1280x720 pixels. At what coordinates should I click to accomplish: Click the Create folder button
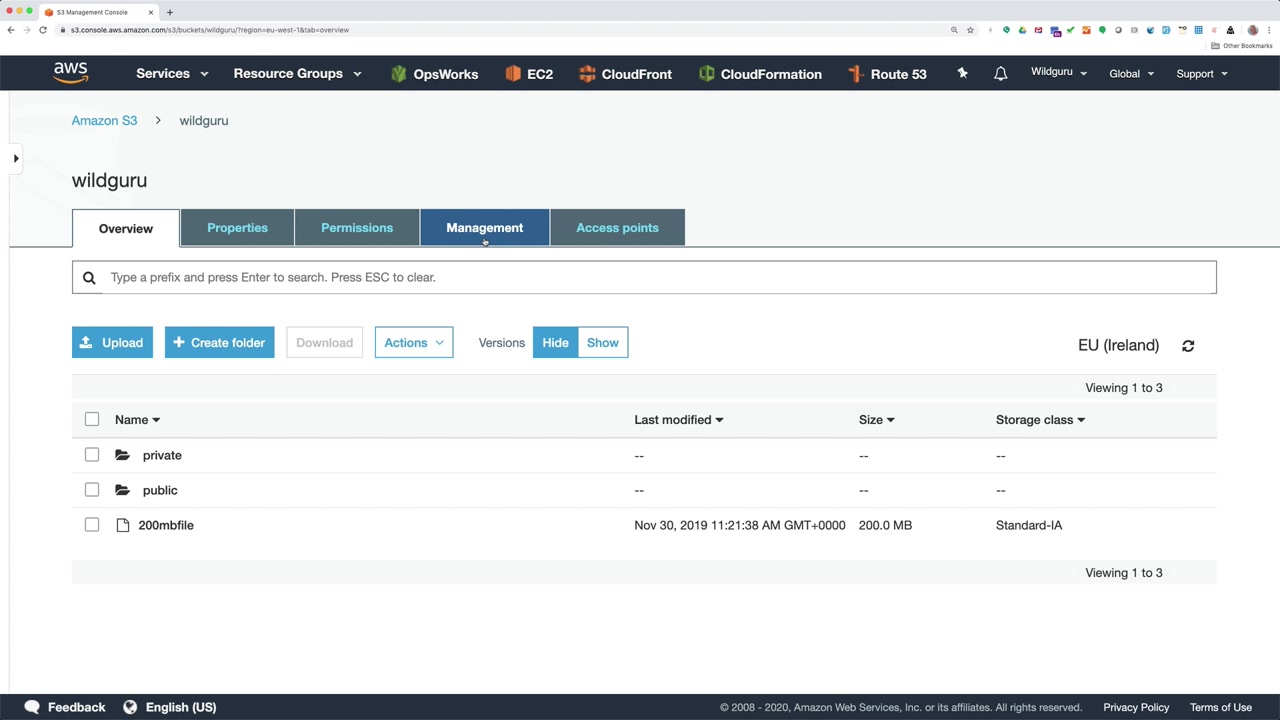(x=220, y=343)
